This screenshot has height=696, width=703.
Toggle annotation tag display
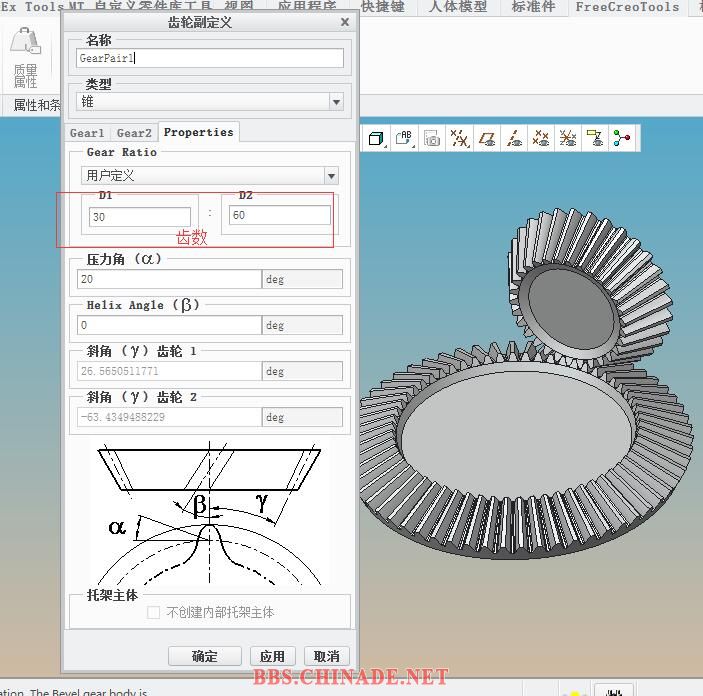click(595, 138)
